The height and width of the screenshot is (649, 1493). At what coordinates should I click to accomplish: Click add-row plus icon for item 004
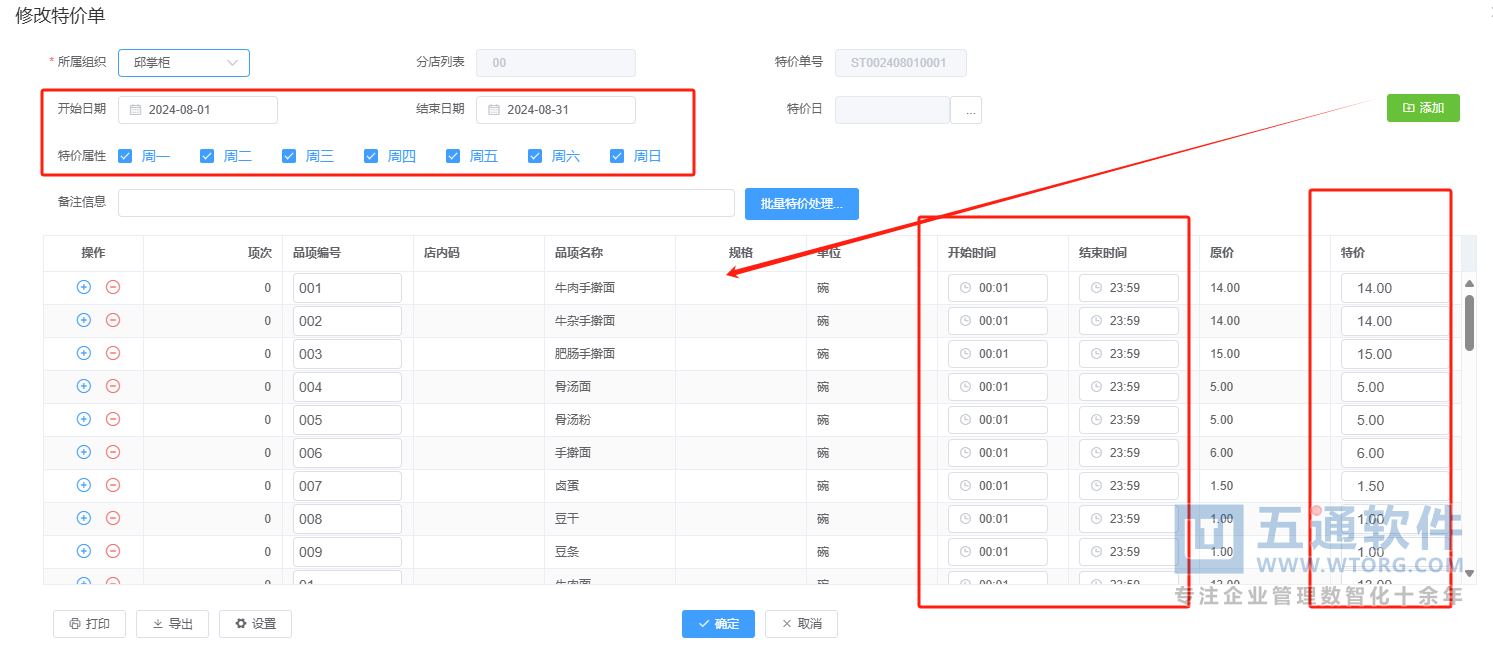[84, 386]
